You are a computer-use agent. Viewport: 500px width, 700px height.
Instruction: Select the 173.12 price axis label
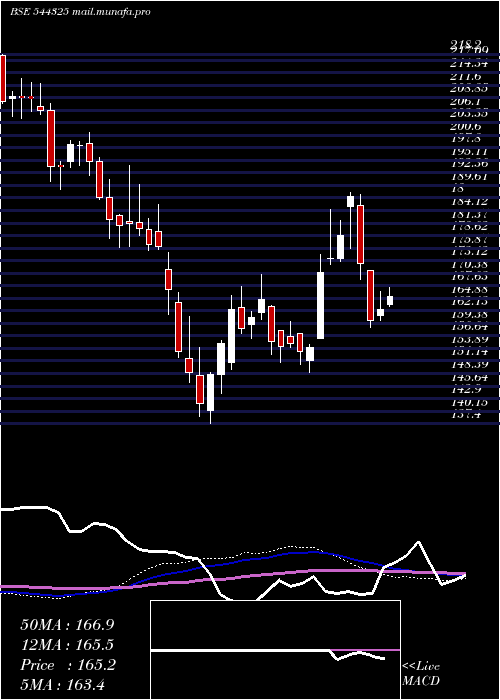469,252
